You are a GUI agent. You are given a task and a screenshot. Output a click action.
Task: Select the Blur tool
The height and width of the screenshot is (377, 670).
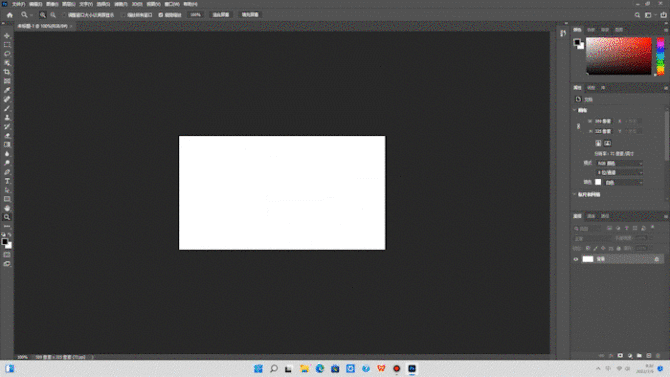coord(7,154)
